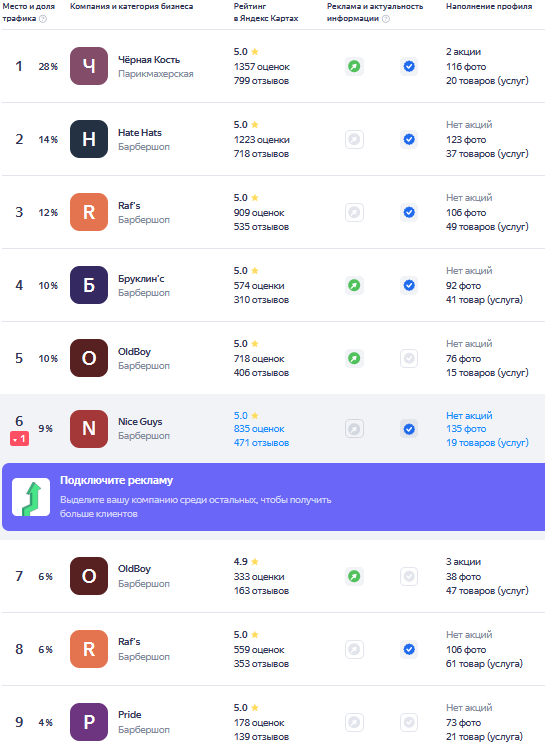
Task: Click help icon next to Место и доля трафика
Action: click(43, 19)
